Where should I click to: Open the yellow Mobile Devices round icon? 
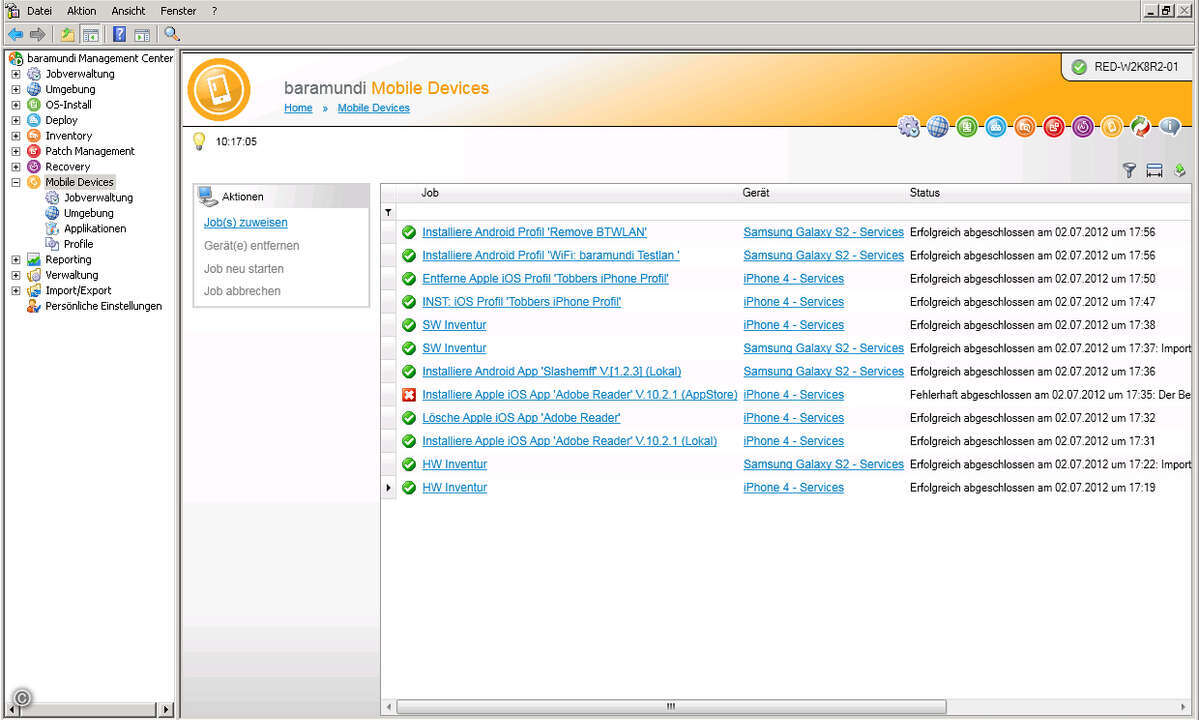click(x=1112, y=127)
